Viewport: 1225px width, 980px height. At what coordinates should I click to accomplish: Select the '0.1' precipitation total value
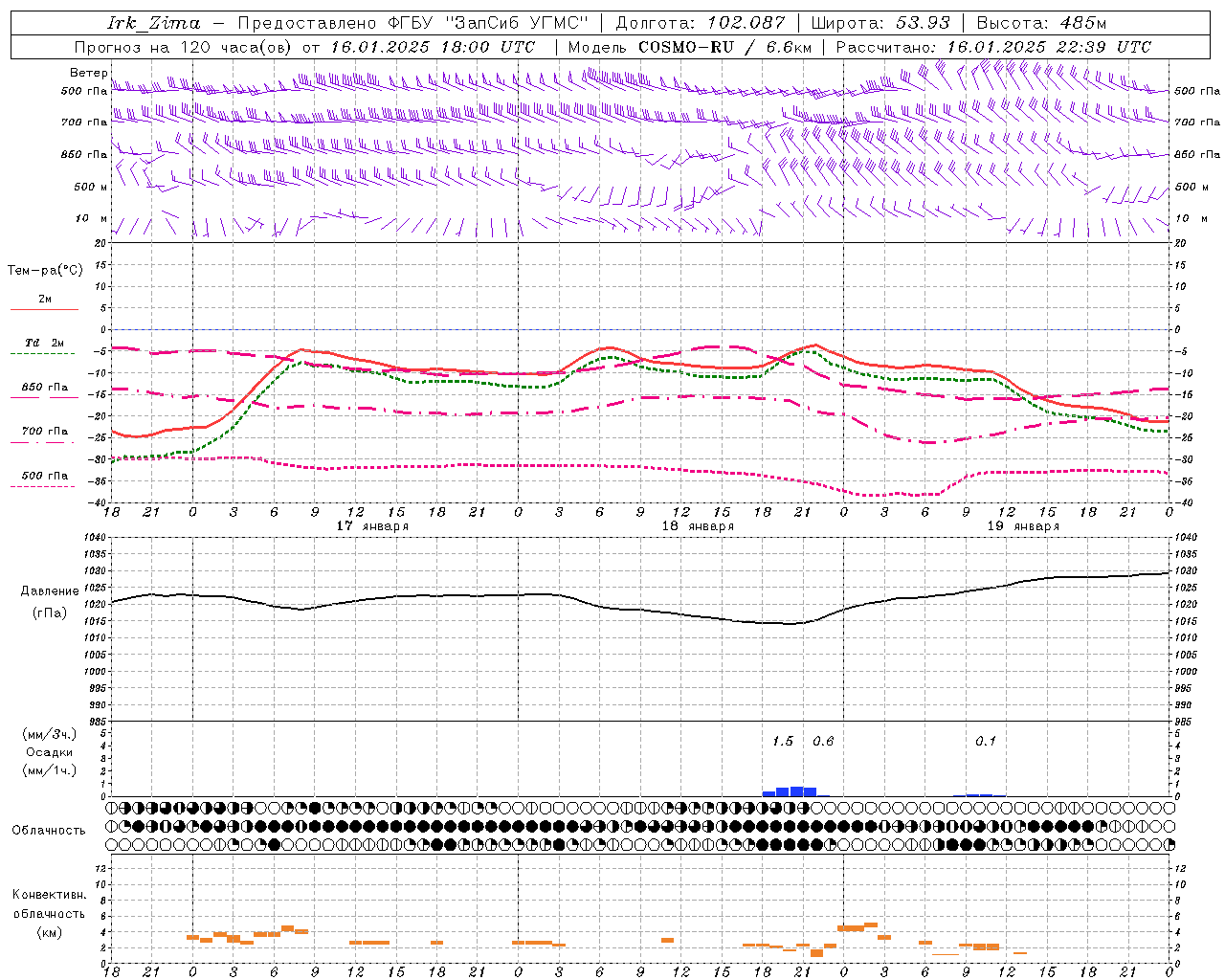pyautogui.click(x=986, y=741)
